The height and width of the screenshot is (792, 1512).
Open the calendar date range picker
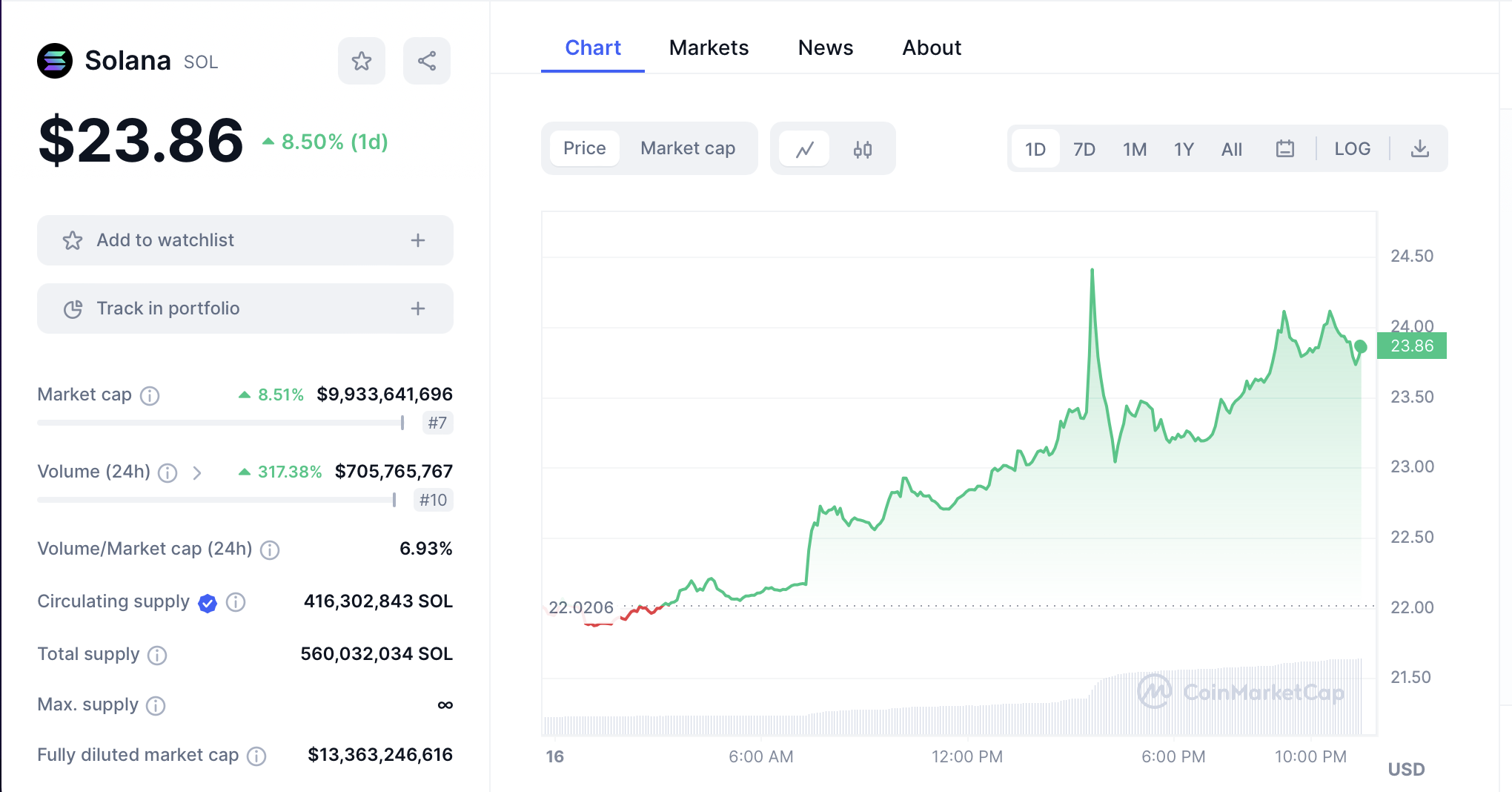tap(1284, 149)
